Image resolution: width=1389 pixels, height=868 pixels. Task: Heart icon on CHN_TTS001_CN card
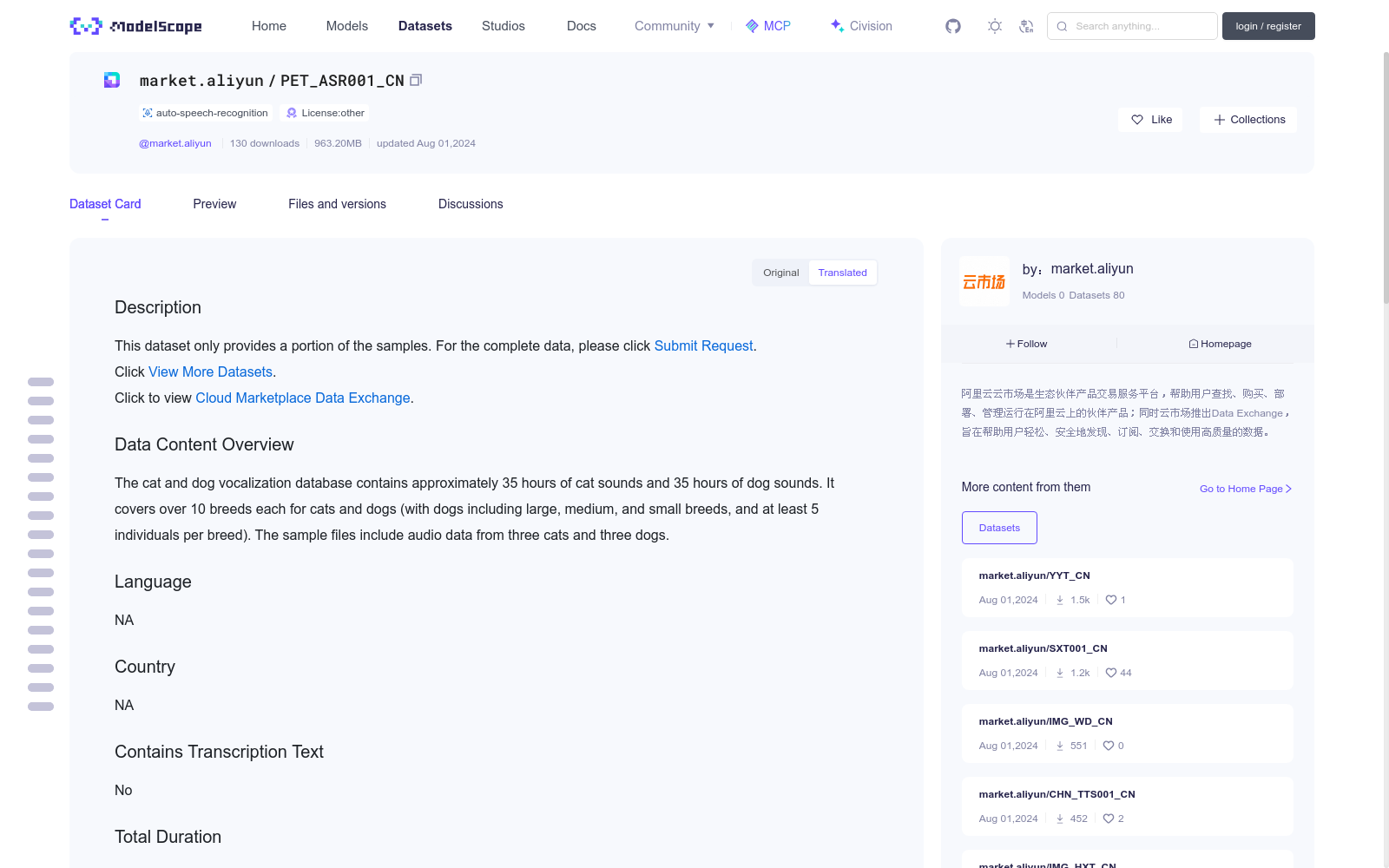click(x=1109, y=819)
